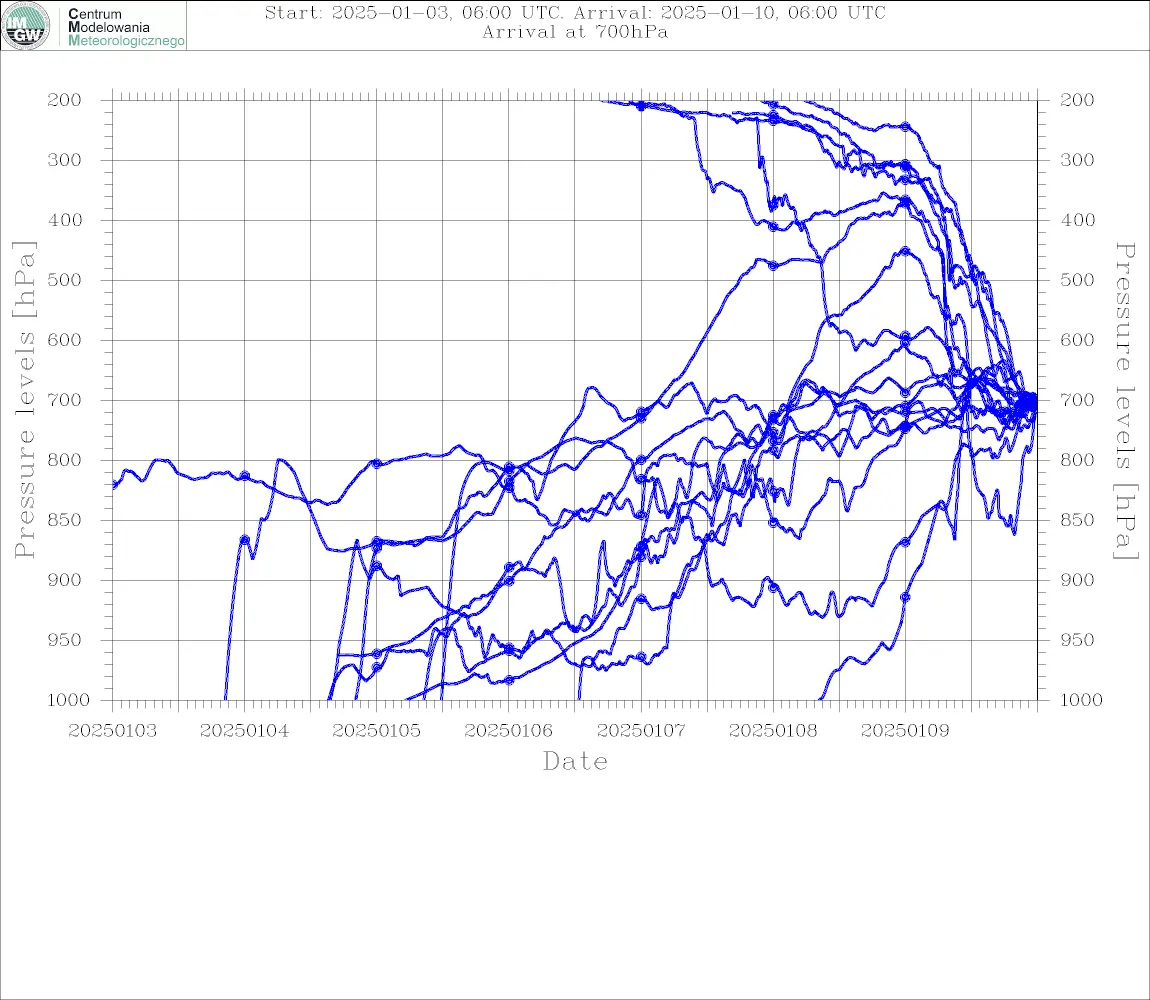The height and width of the screenshot is (1000, 1150).
Task: Click the IMGW circular logo icon
Action: pyautogui.click(x=26, y=26)
